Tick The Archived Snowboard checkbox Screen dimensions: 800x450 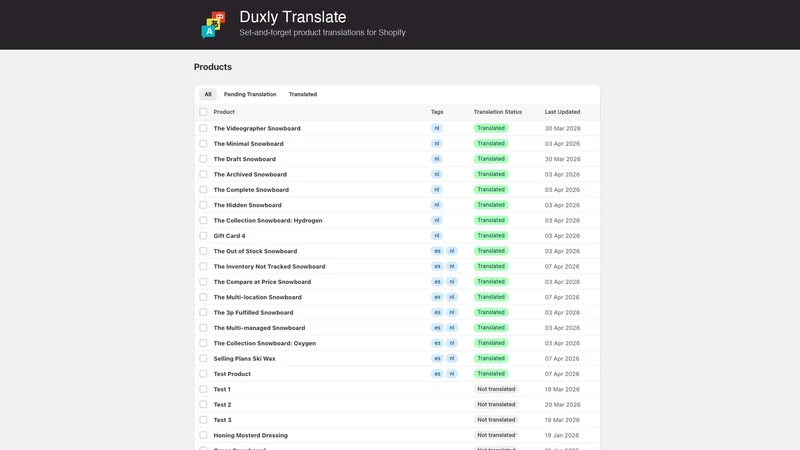coord(203,174)
